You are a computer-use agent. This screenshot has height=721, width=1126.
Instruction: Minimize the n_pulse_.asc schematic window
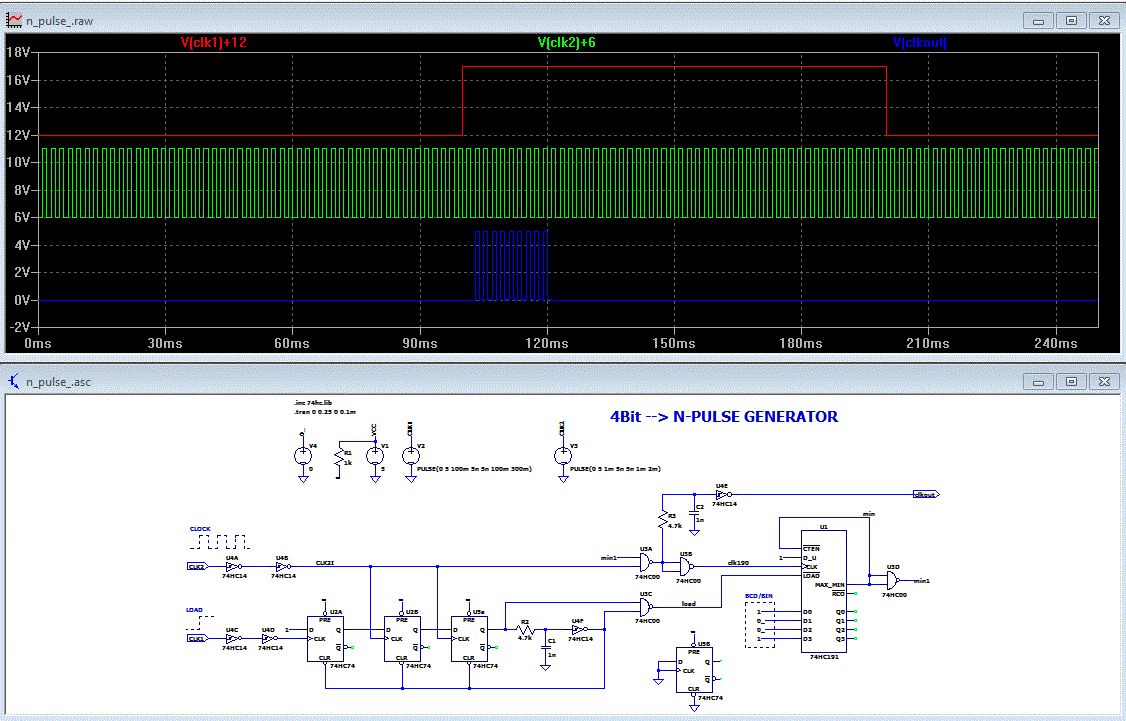tap(1038, 381)
